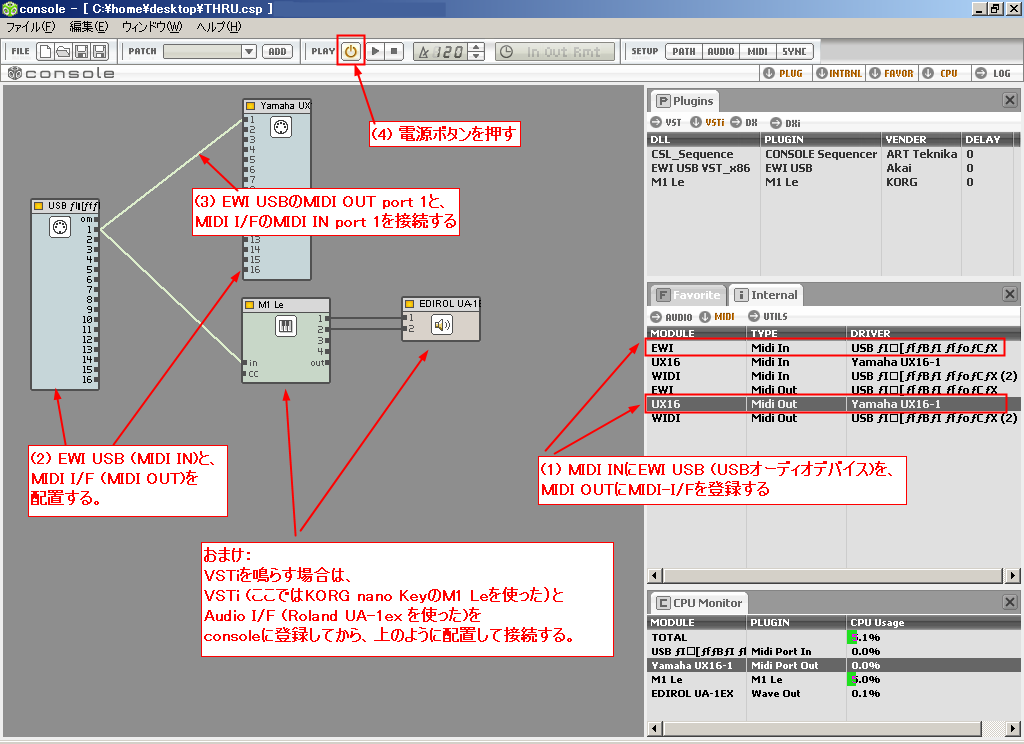This screenshot has height=744, width=1024.
Task: Select the UX16 Midi In module row
Action: [833, 362]
